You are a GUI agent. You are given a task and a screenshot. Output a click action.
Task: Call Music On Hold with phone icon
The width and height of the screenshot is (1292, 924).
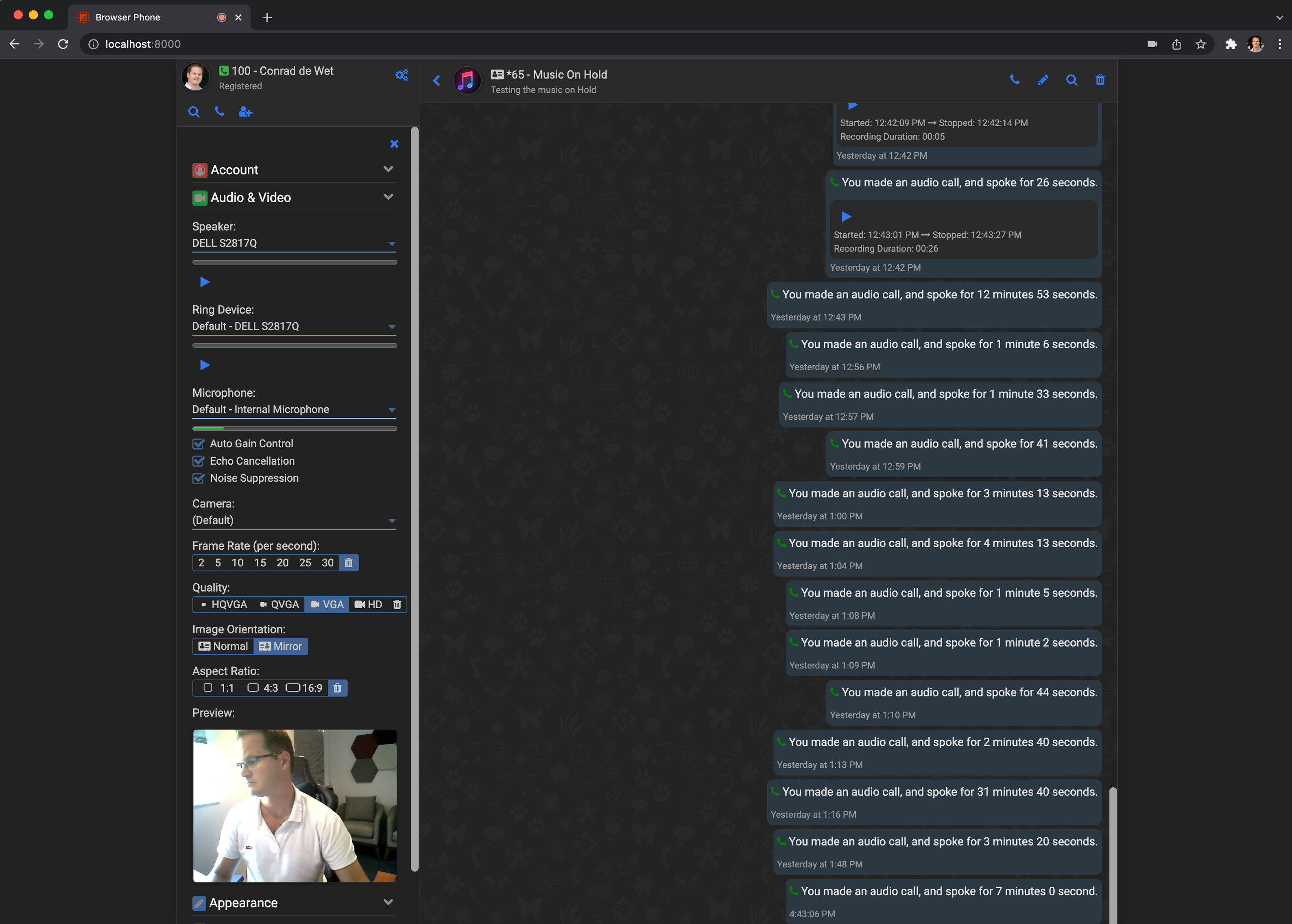[1015, 80]
